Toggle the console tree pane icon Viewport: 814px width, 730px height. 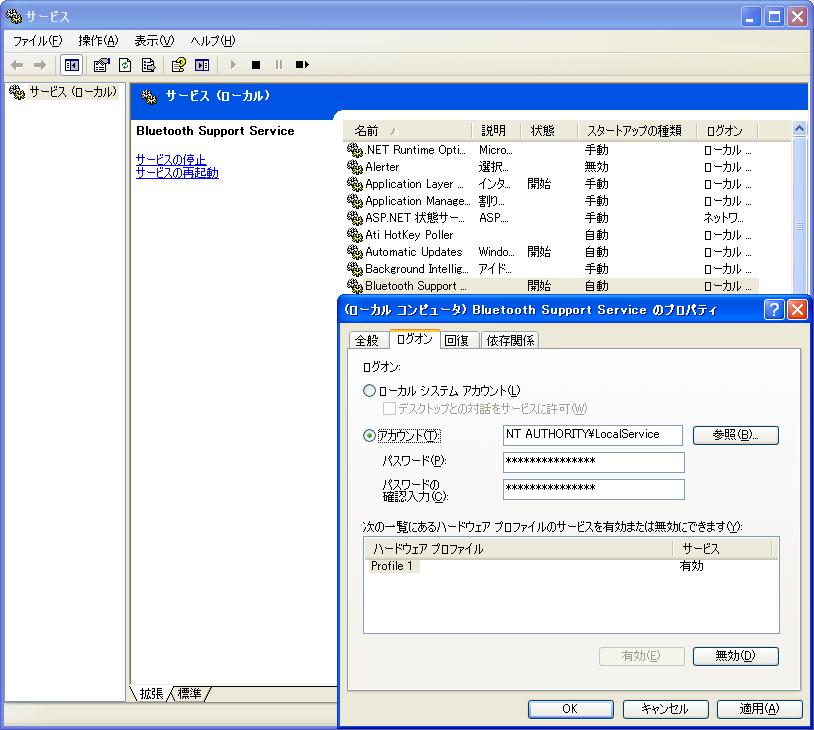[72, 65]
